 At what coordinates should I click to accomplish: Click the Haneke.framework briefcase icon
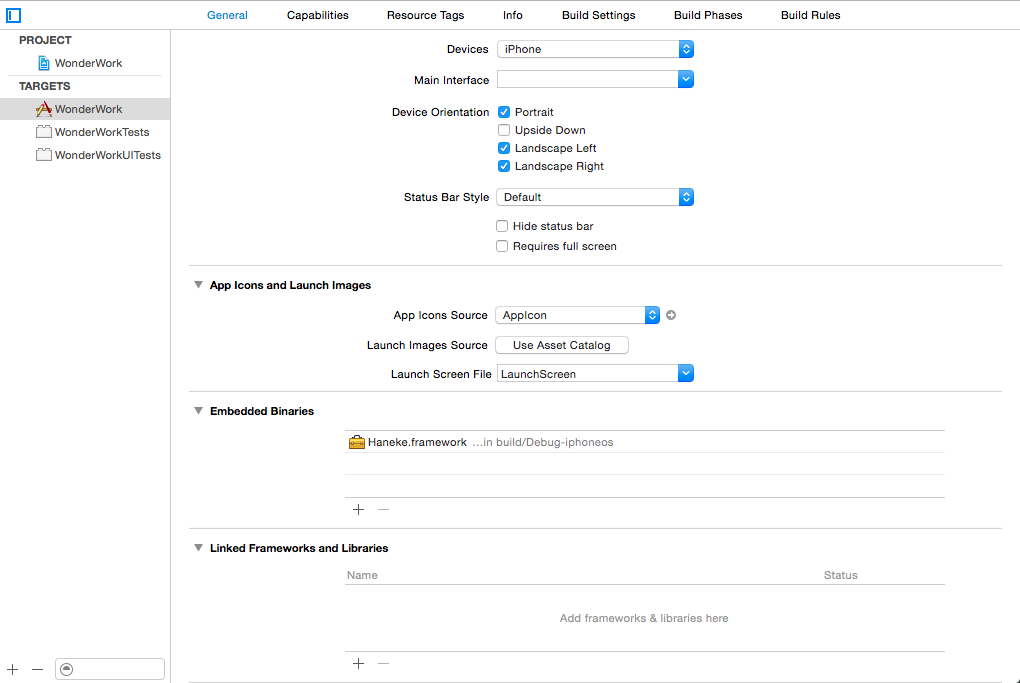tap(357, 442)
